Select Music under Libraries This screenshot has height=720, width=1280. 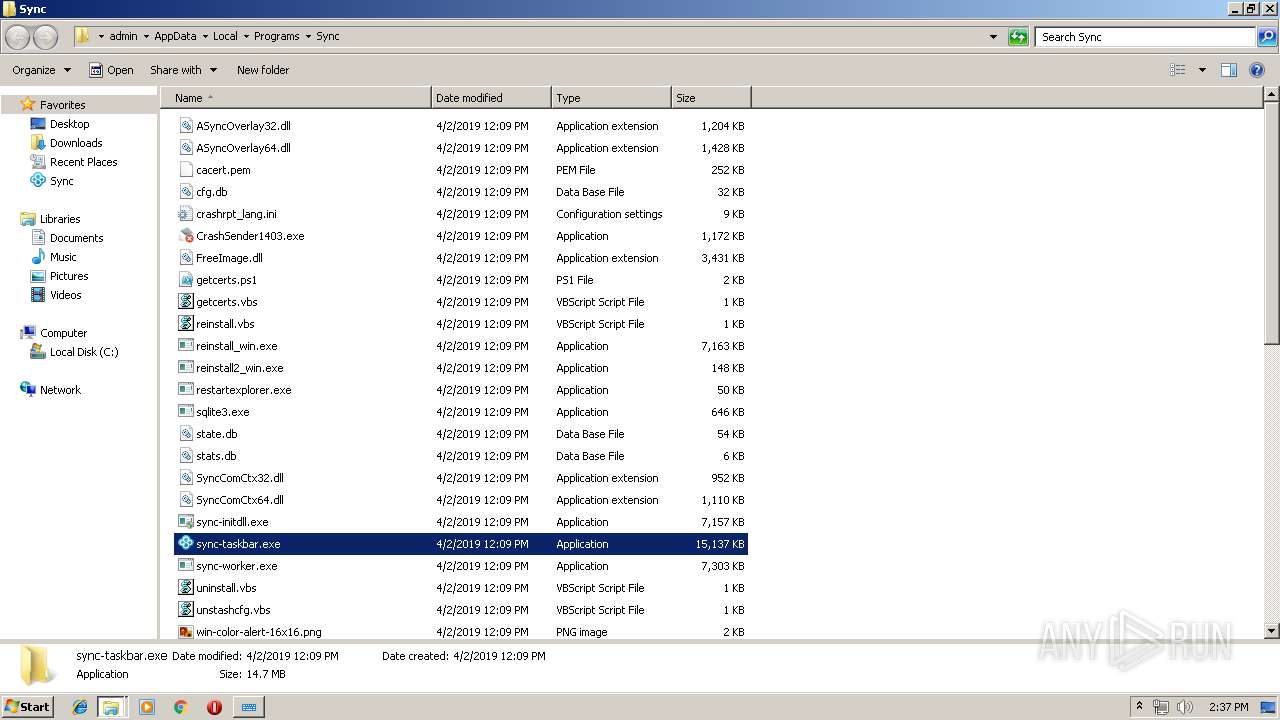pyautogui.click(x=63, y=257)
